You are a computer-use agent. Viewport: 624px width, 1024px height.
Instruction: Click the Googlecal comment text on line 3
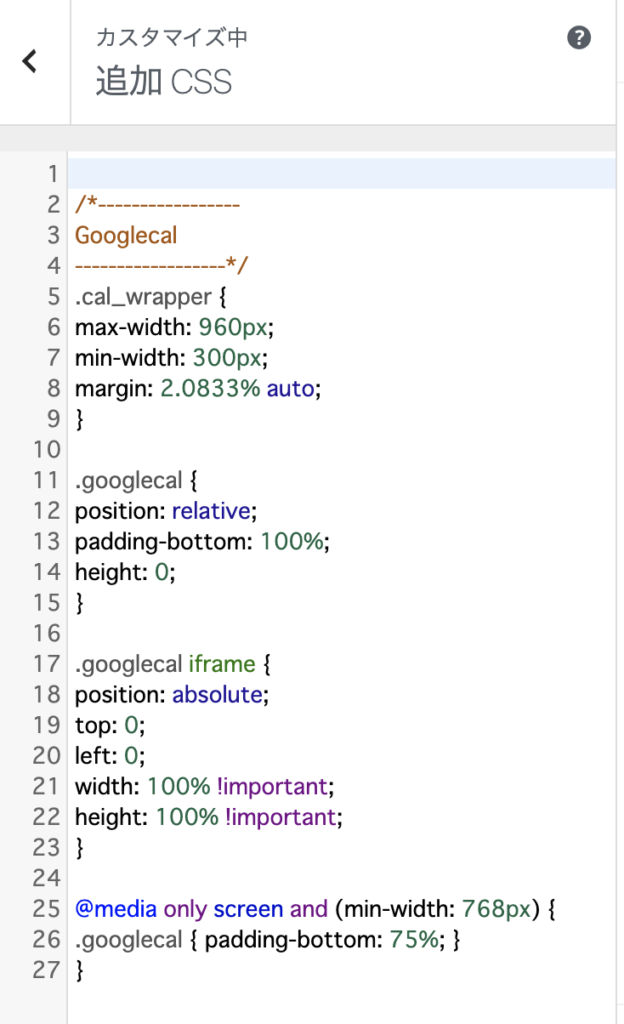click(126, 235)
